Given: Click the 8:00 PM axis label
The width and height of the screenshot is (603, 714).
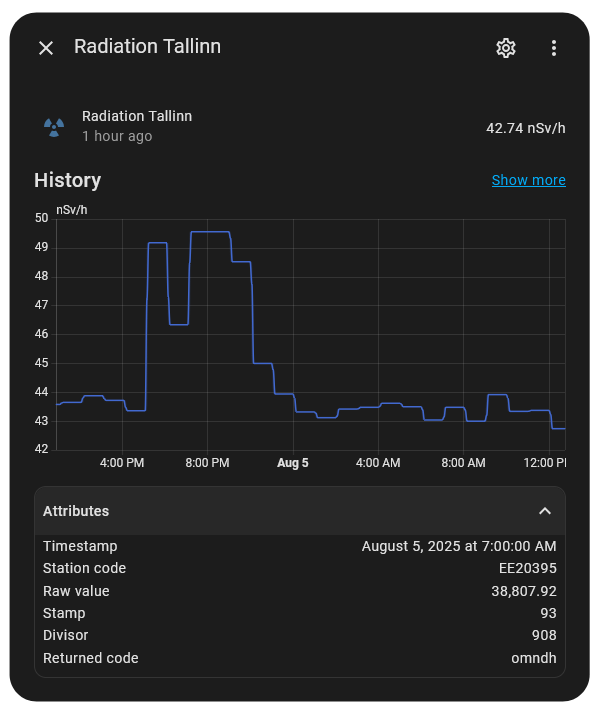Looking at the screenshot, I should [207, 463].
